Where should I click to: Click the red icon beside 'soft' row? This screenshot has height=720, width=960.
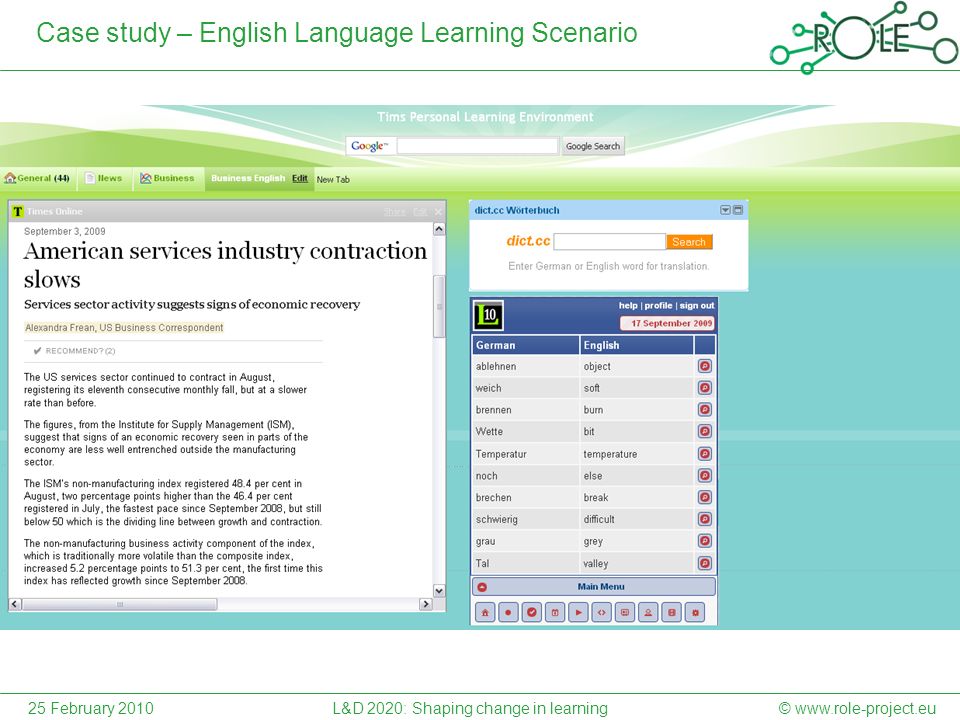705,388
